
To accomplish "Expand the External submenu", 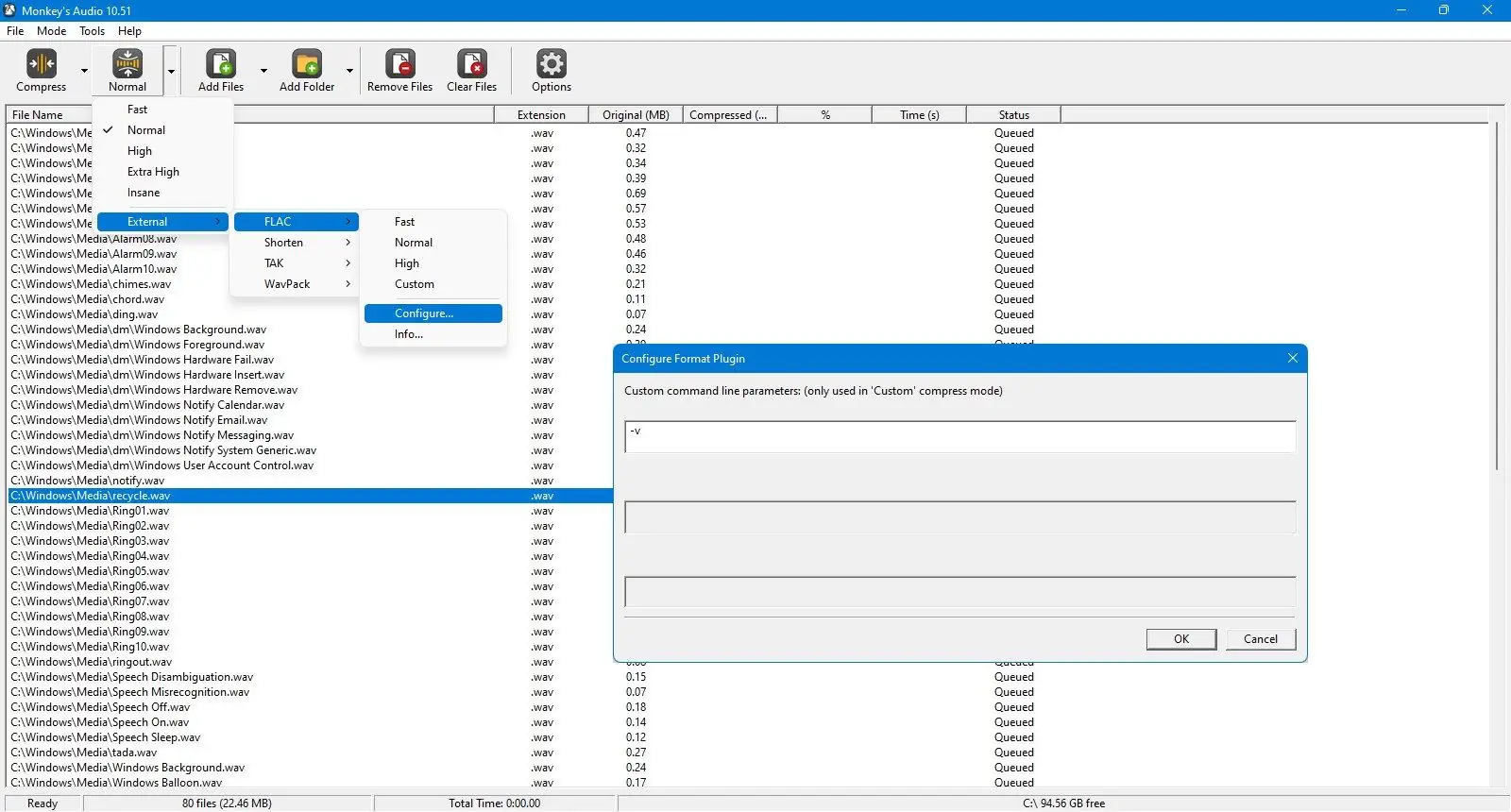I will tap(162, 222).
